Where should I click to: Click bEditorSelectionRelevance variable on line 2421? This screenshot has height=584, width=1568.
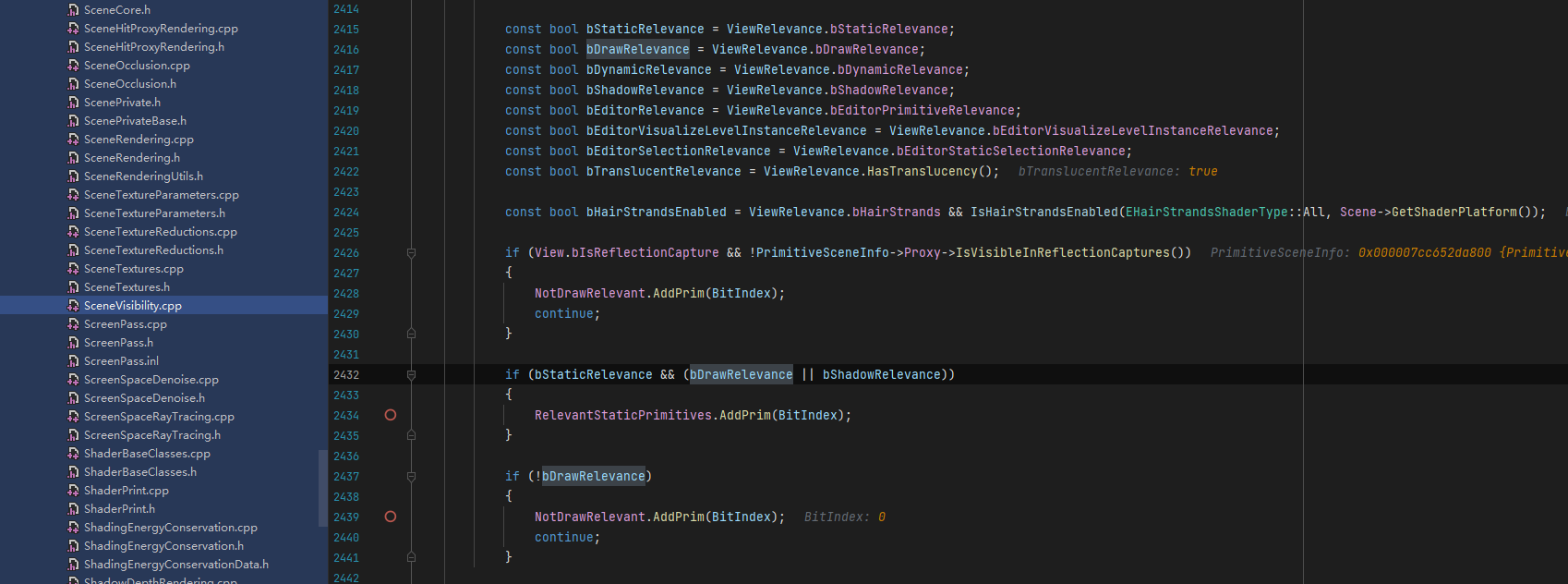679,152
